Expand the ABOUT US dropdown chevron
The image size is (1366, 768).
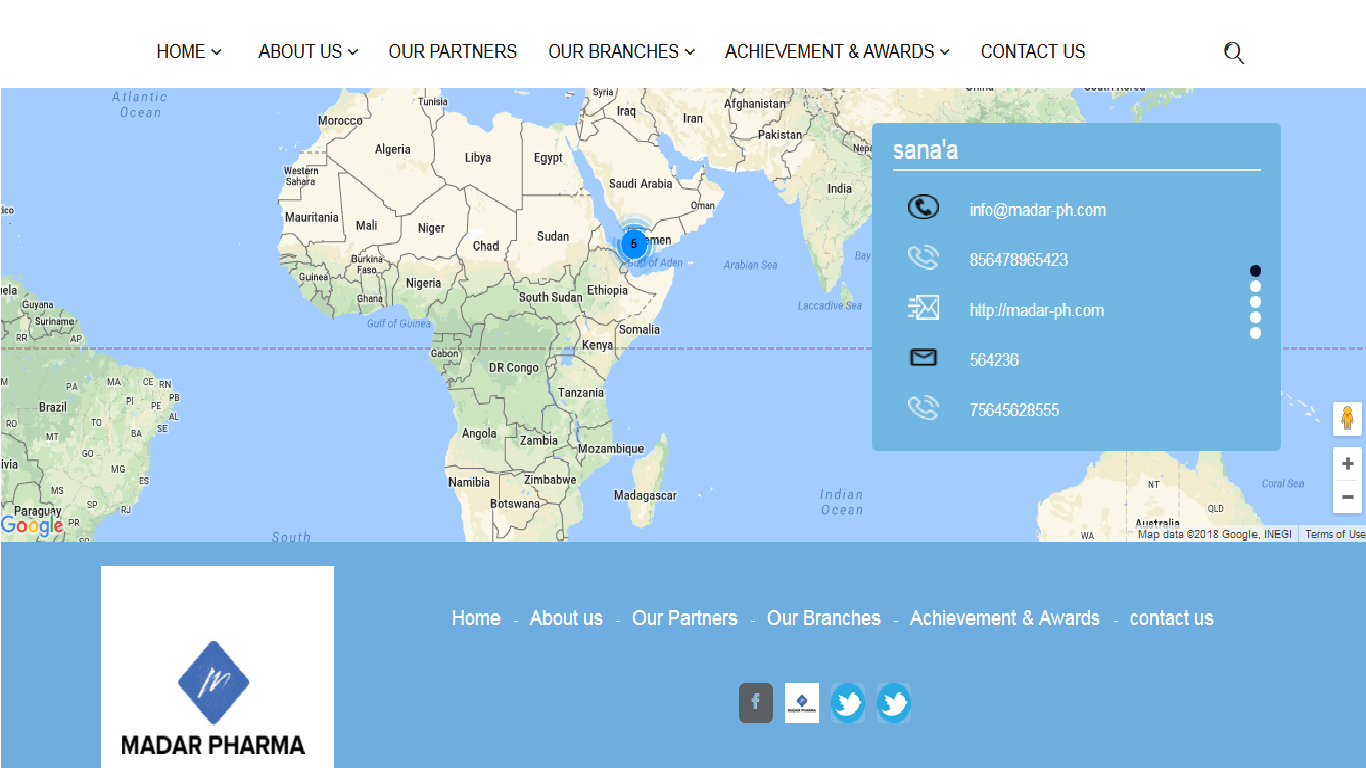tap(353, 52)
